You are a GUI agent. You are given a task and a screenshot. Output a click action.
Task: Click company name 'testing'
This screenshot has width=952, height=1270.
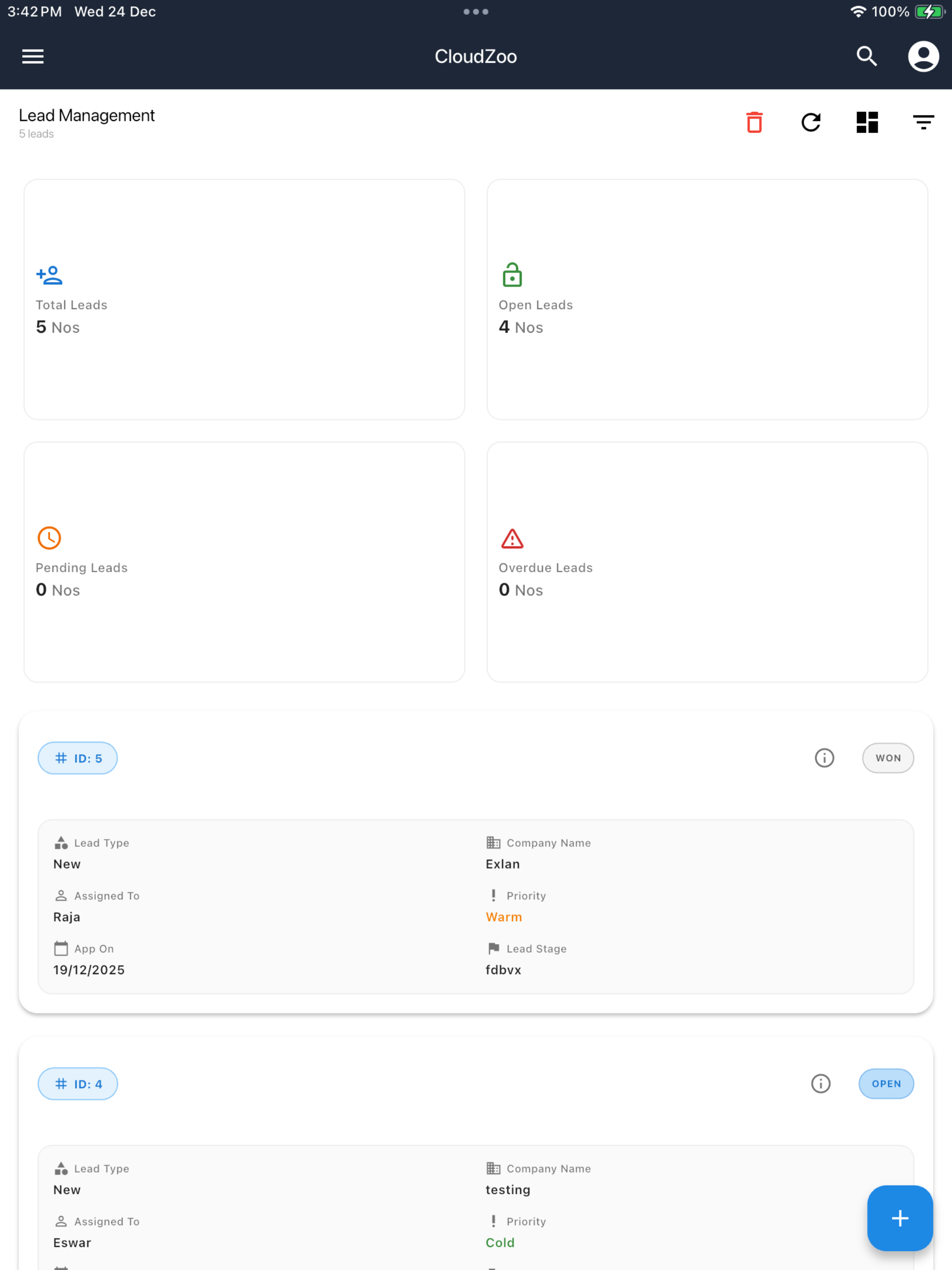(508, 1189)
